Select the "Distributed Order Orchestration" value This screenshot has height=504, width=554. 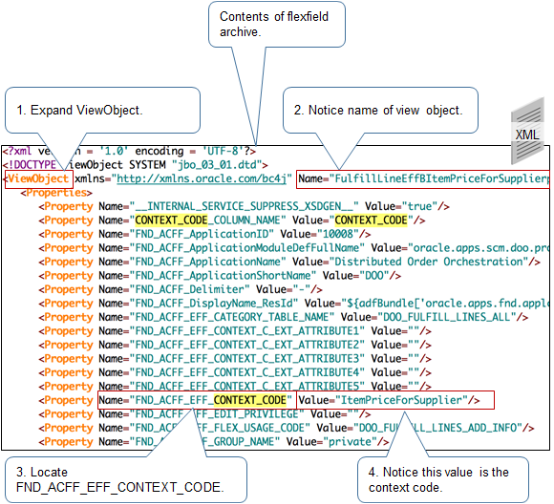point(429,262)
